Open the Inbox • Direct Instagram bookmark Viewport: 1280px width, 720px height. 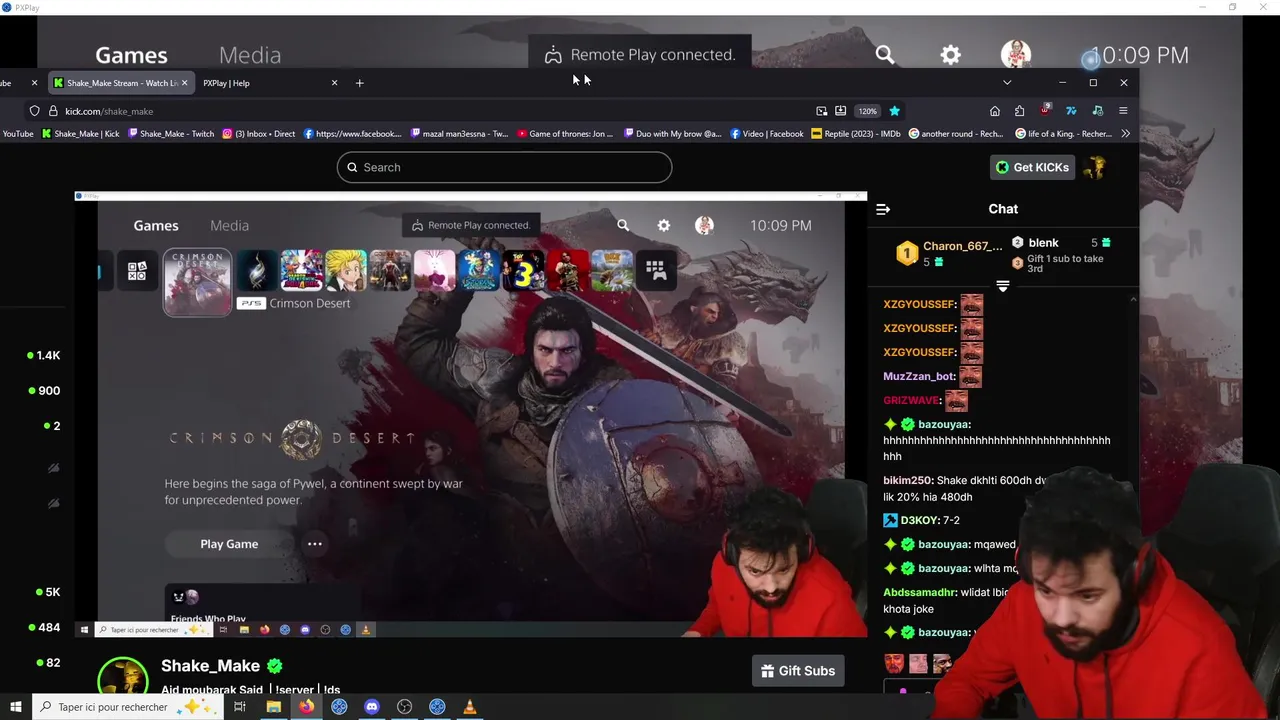coord(259,134)
